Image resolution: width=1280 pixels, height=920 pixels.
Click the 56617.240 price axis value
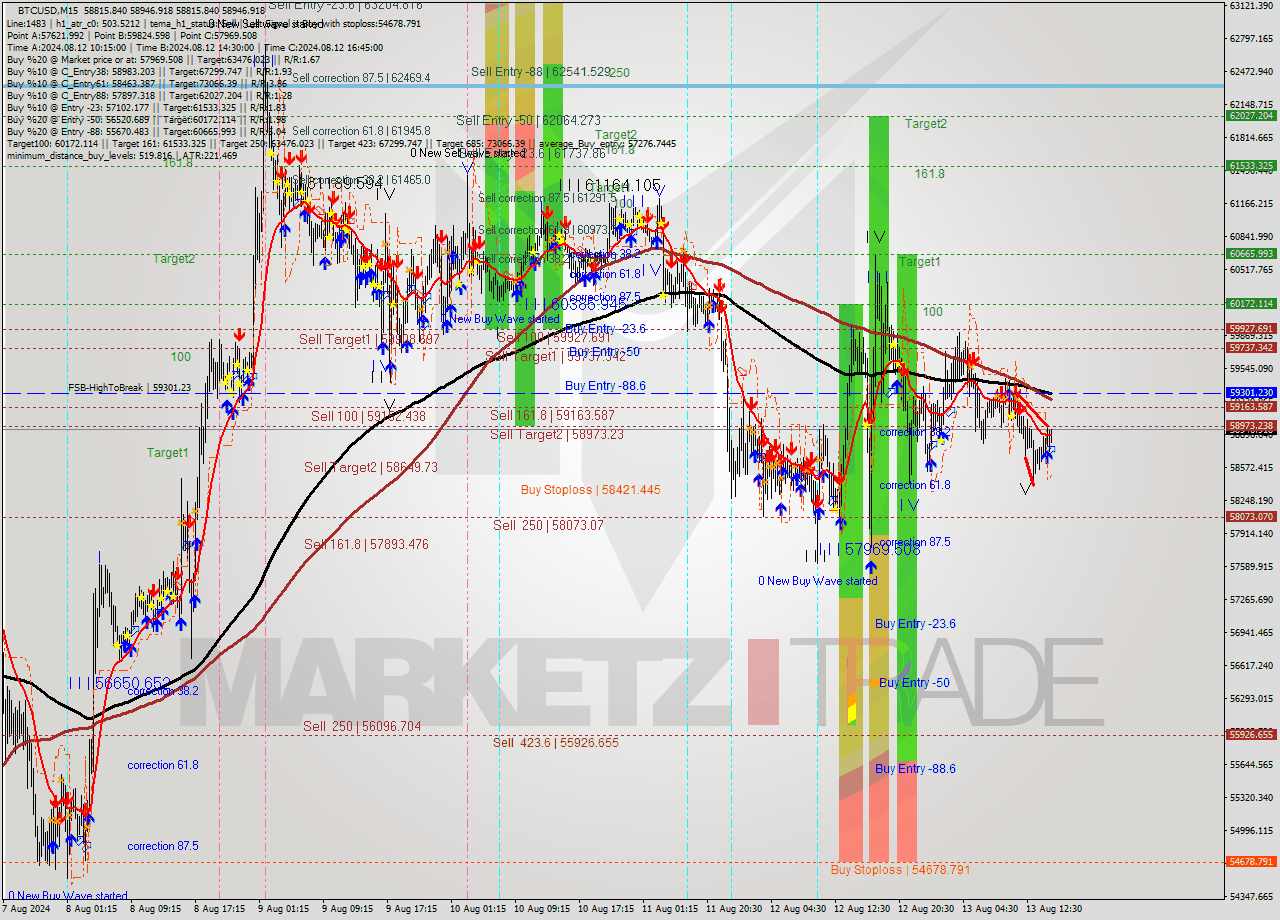tap(1251, 665)
